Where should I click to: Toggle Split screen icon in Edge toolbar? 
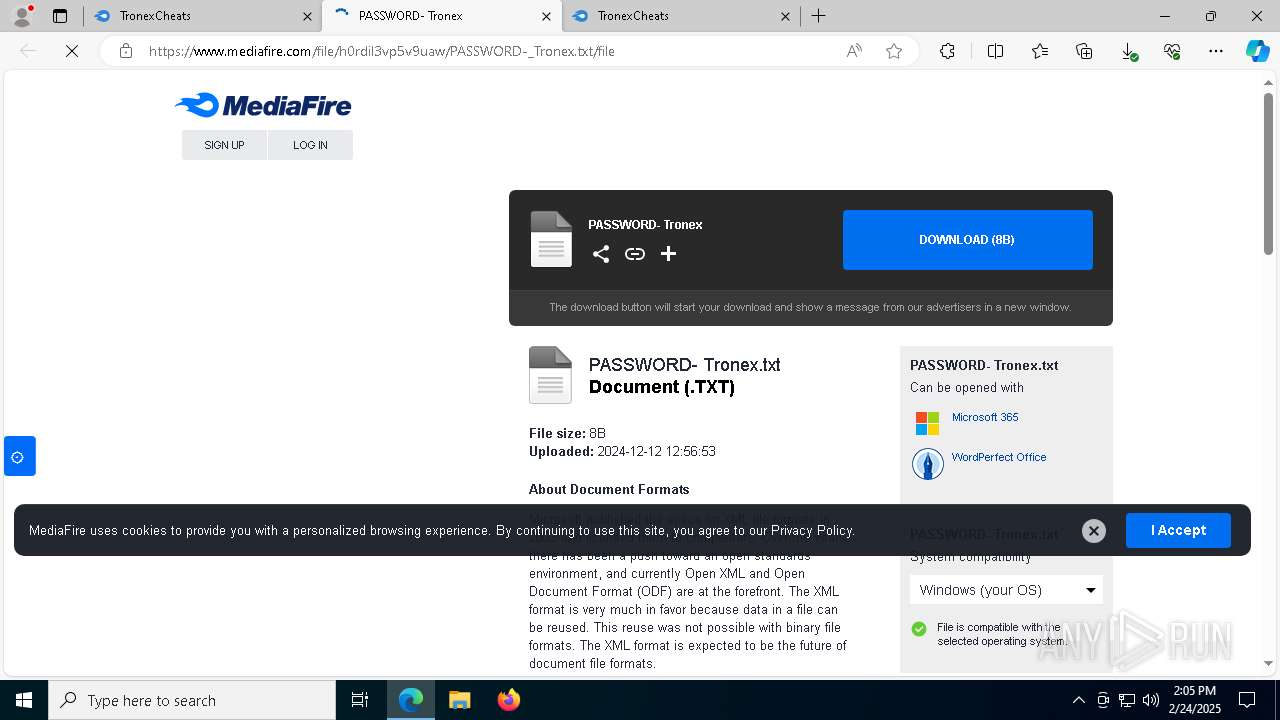(995, 51)
